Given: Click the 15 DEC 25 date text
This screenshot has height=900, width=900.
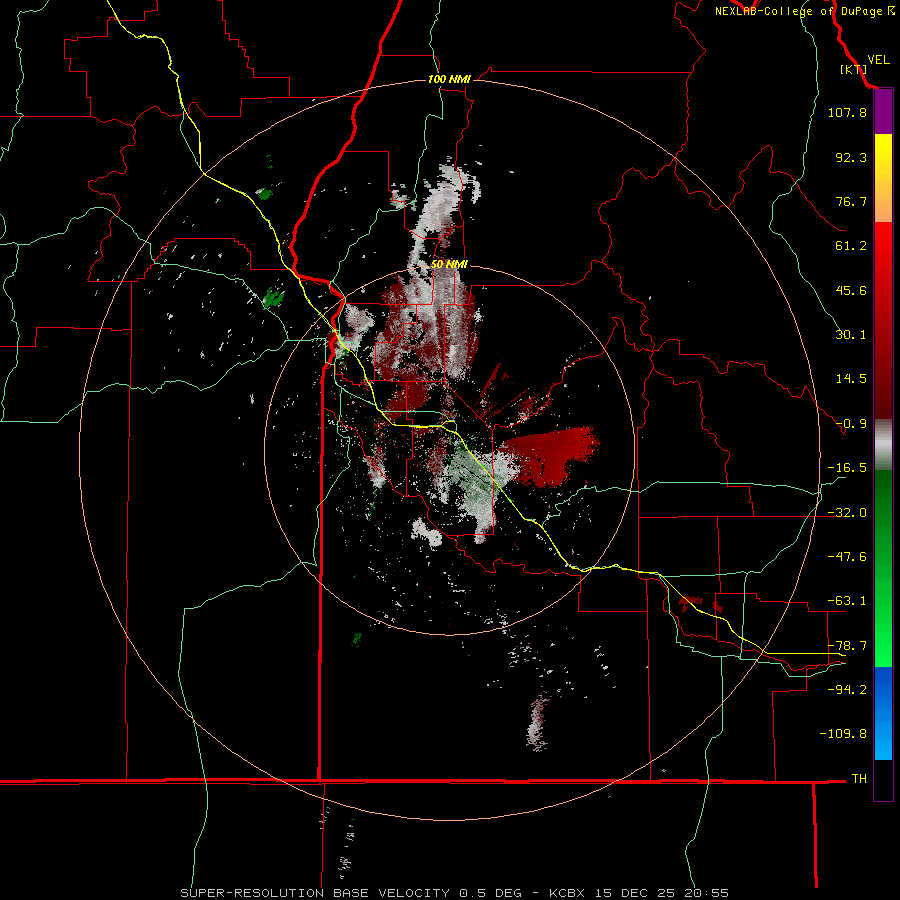Looking at the screenshot, I should point(634,893).
